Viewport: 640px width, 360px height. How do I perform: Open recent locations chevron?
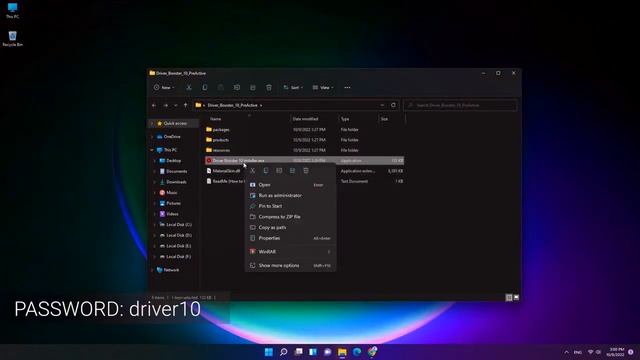tap(176, 105)
